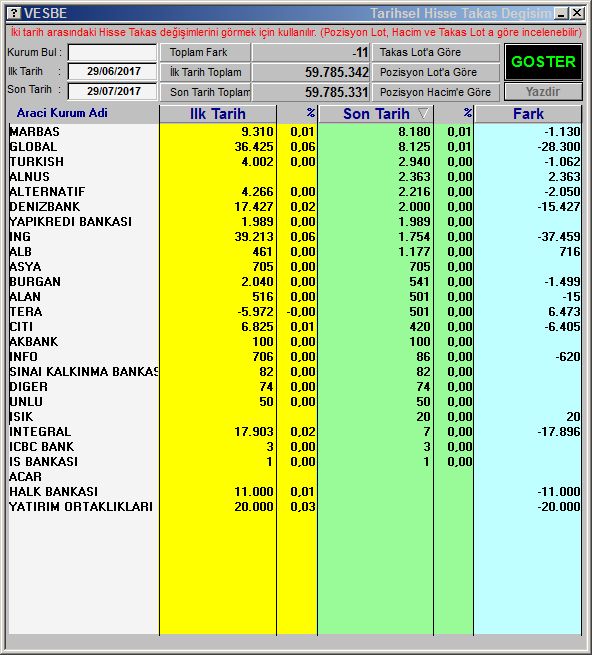
Task: Sort by the Fark column header
Action: coord(528,114)
